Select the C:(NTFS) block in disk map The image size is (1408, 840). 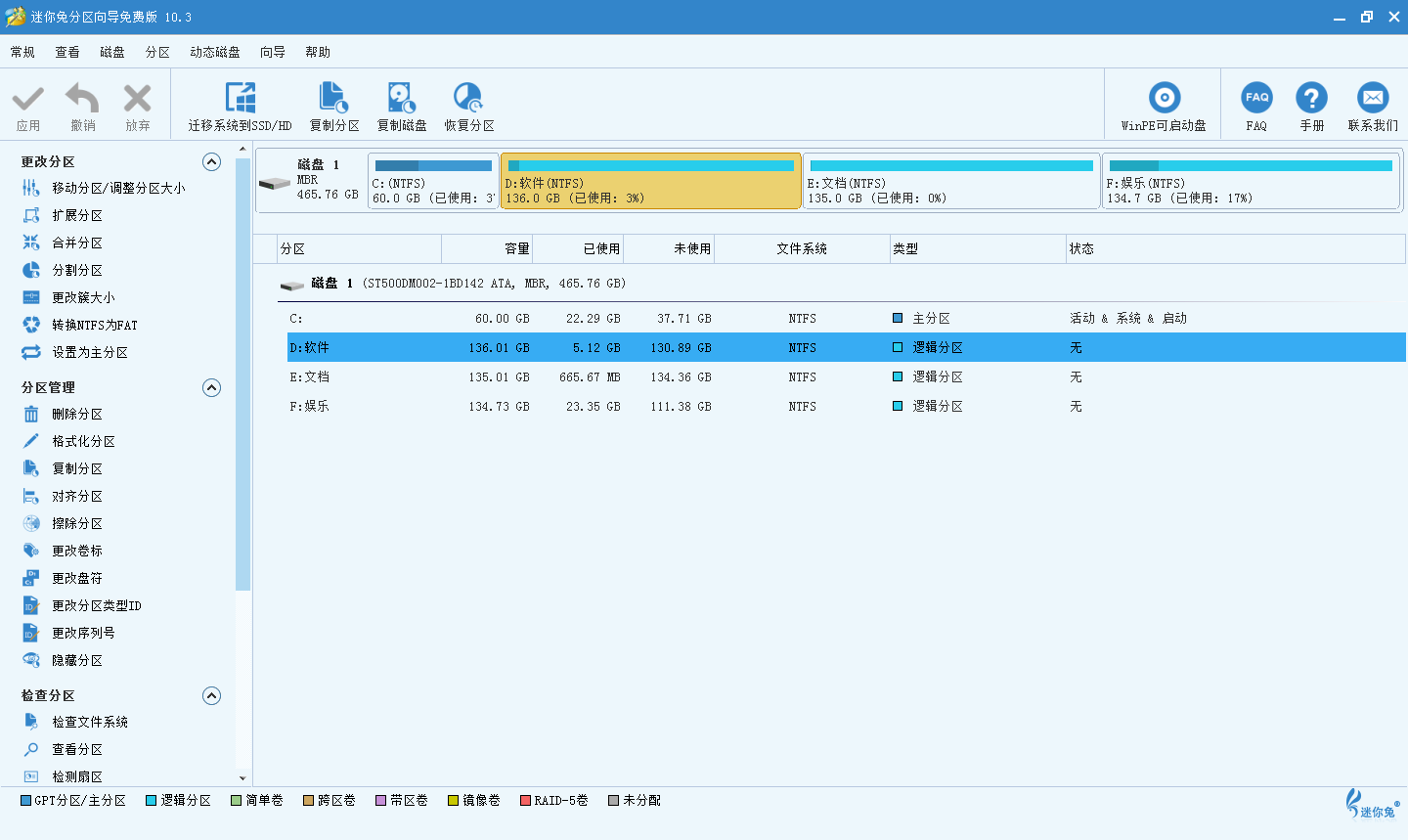[433, 181]
